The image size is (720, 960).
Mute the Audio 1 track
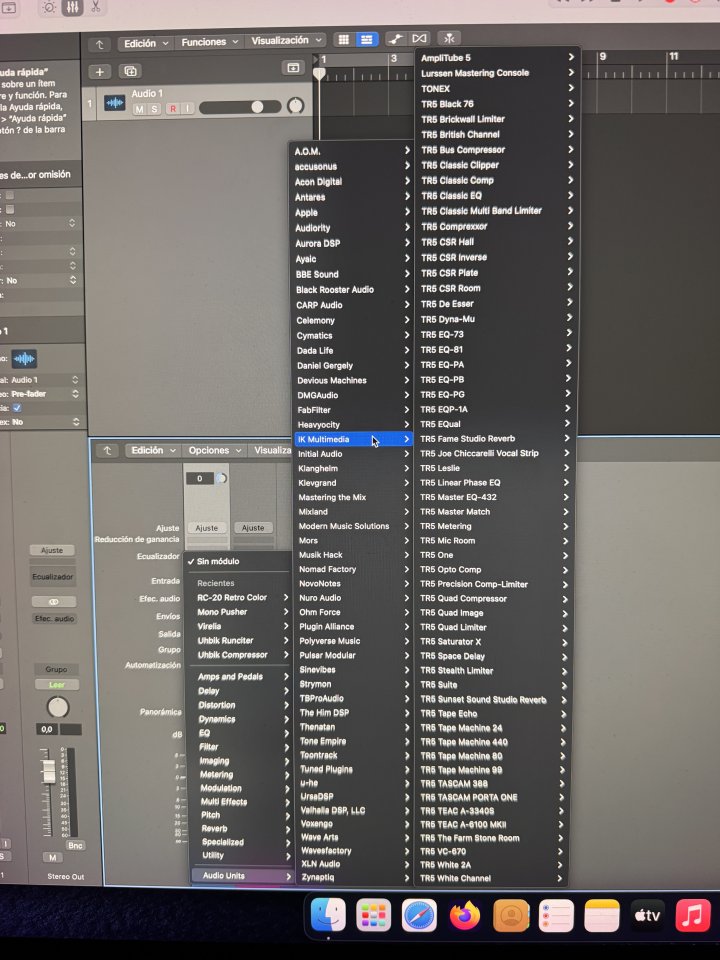(139, 109)
